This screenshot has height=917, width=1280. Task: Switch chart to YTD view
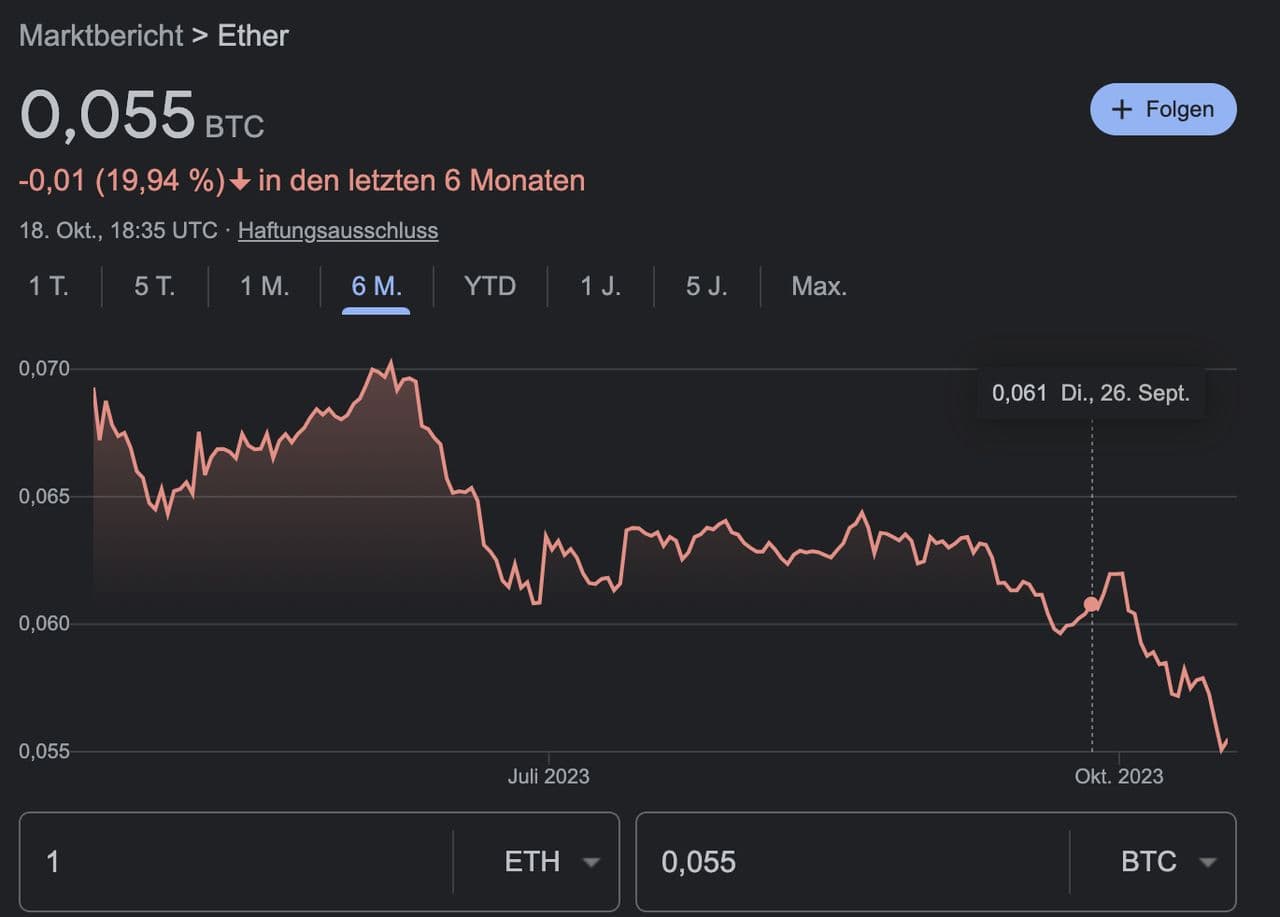click(490, 287)
